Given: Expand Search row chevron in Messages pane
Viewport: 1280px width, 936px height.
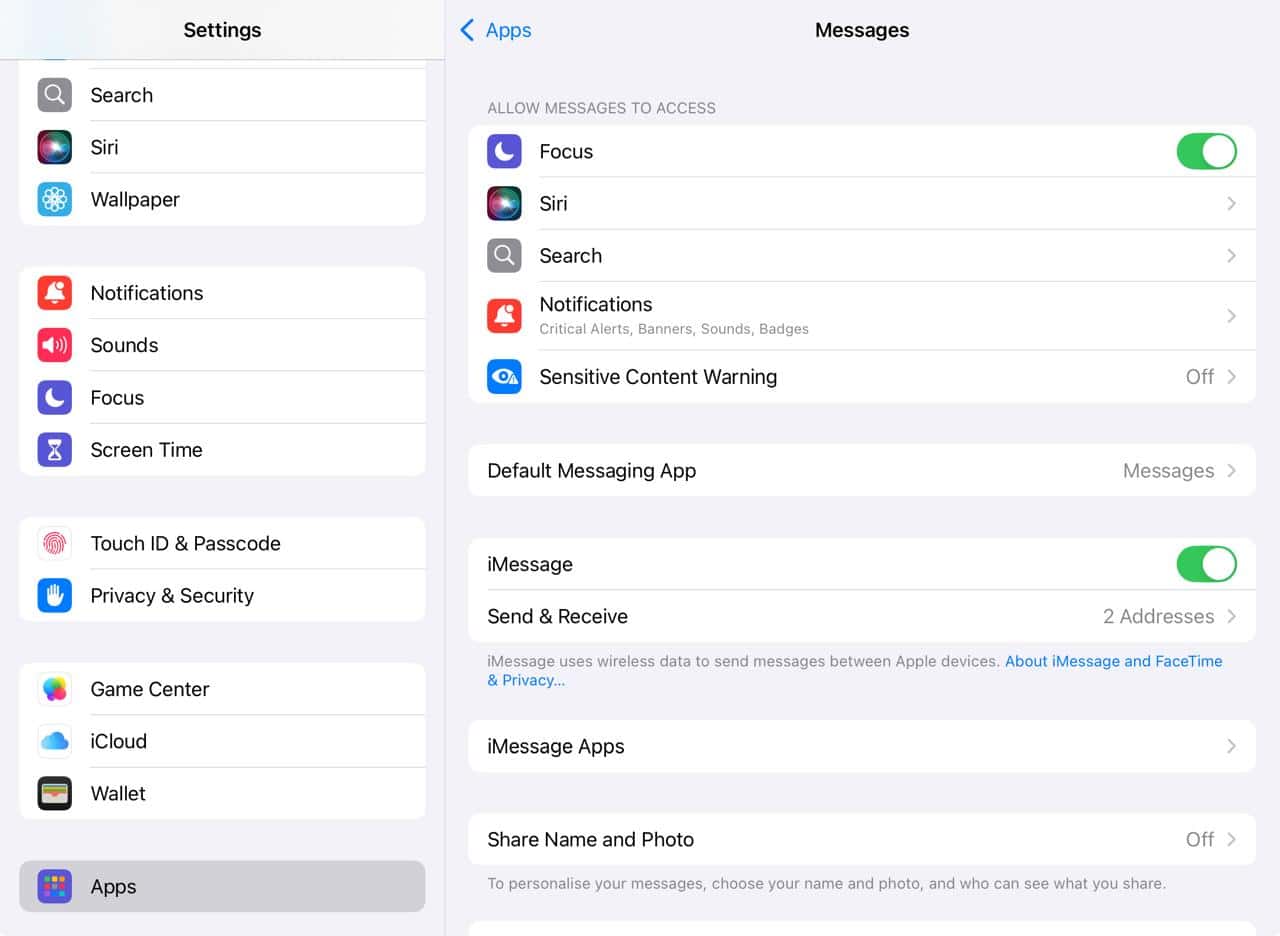Looking at the screenshot, I should (1231, 255).
